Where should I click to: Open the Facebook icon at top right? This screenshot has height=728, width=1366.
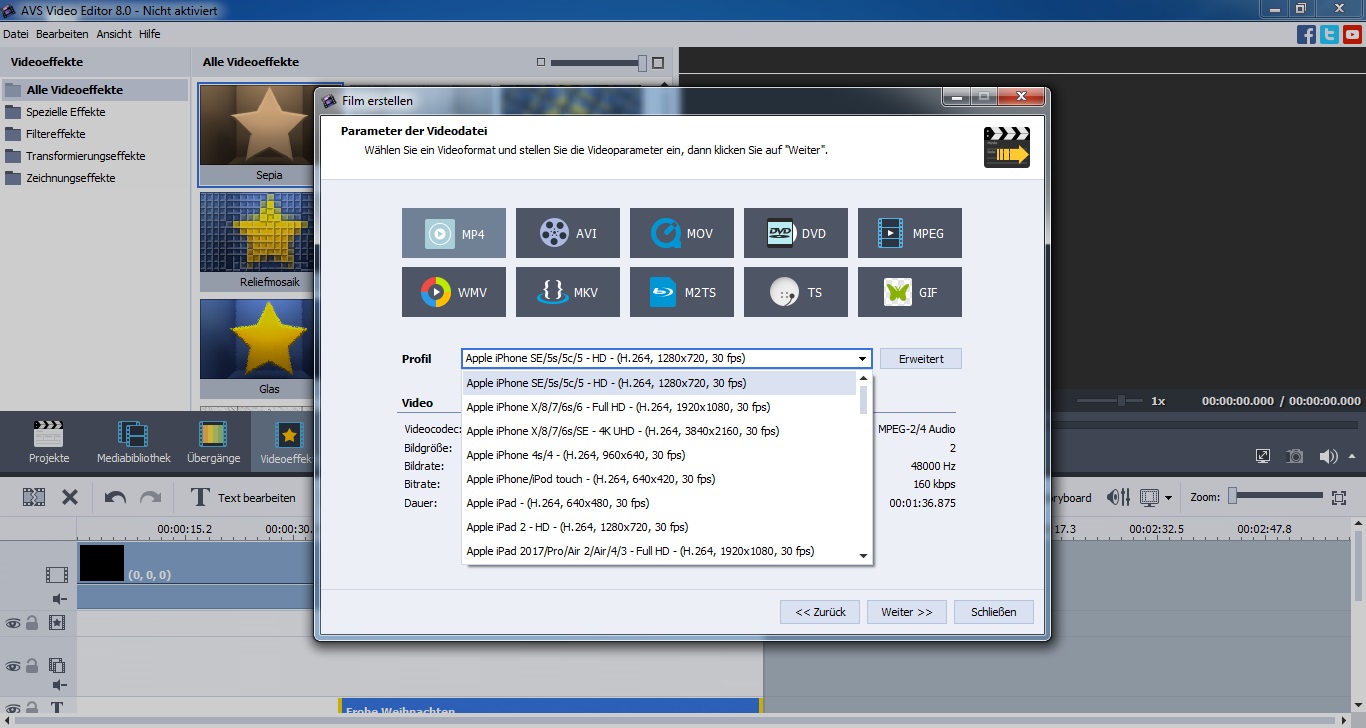pyautogui.click(x=1306, y=35)
